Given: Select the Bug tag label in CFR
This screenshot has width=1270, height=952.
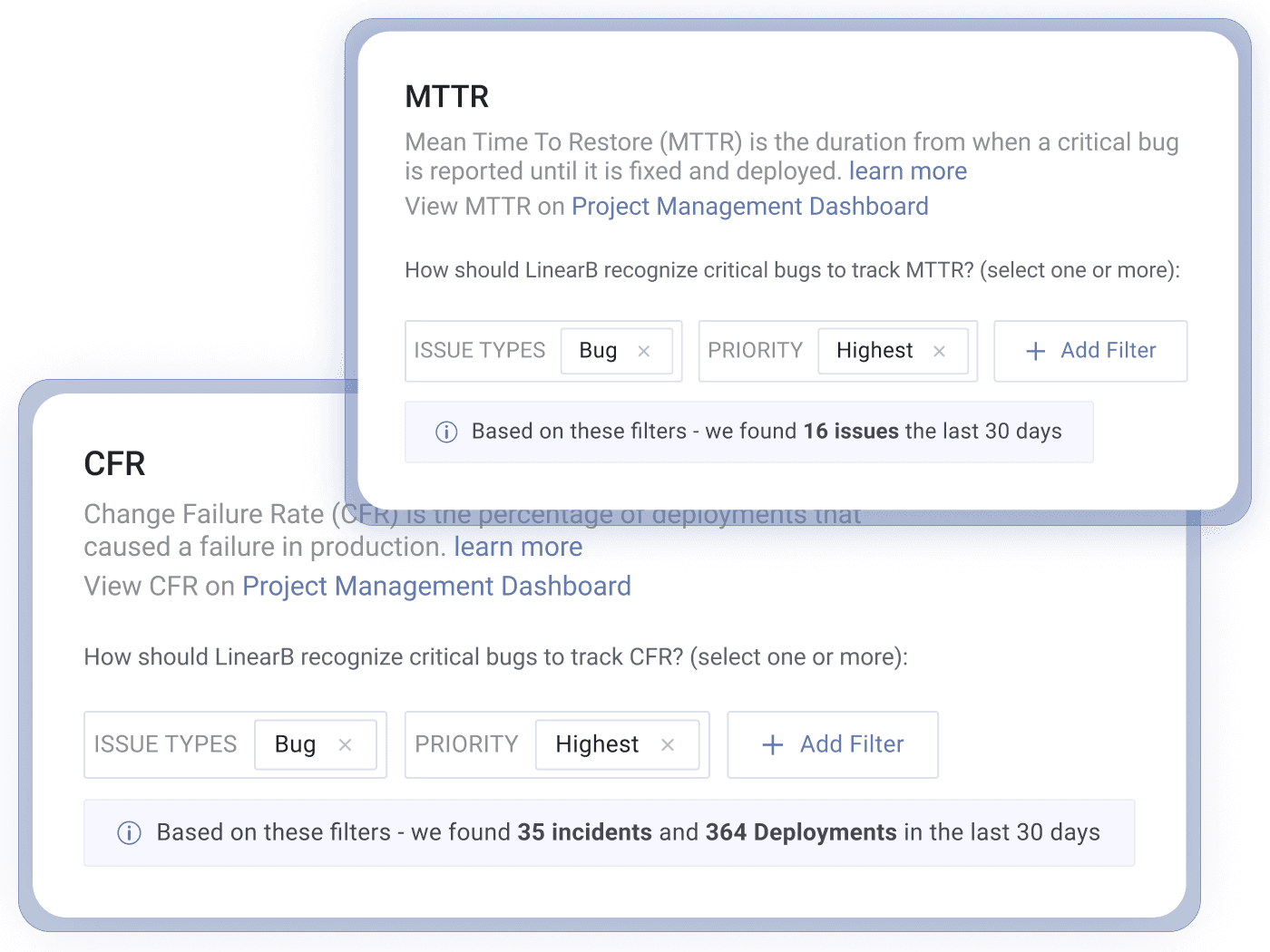Looking at the screenshot, I should point(295,744).
